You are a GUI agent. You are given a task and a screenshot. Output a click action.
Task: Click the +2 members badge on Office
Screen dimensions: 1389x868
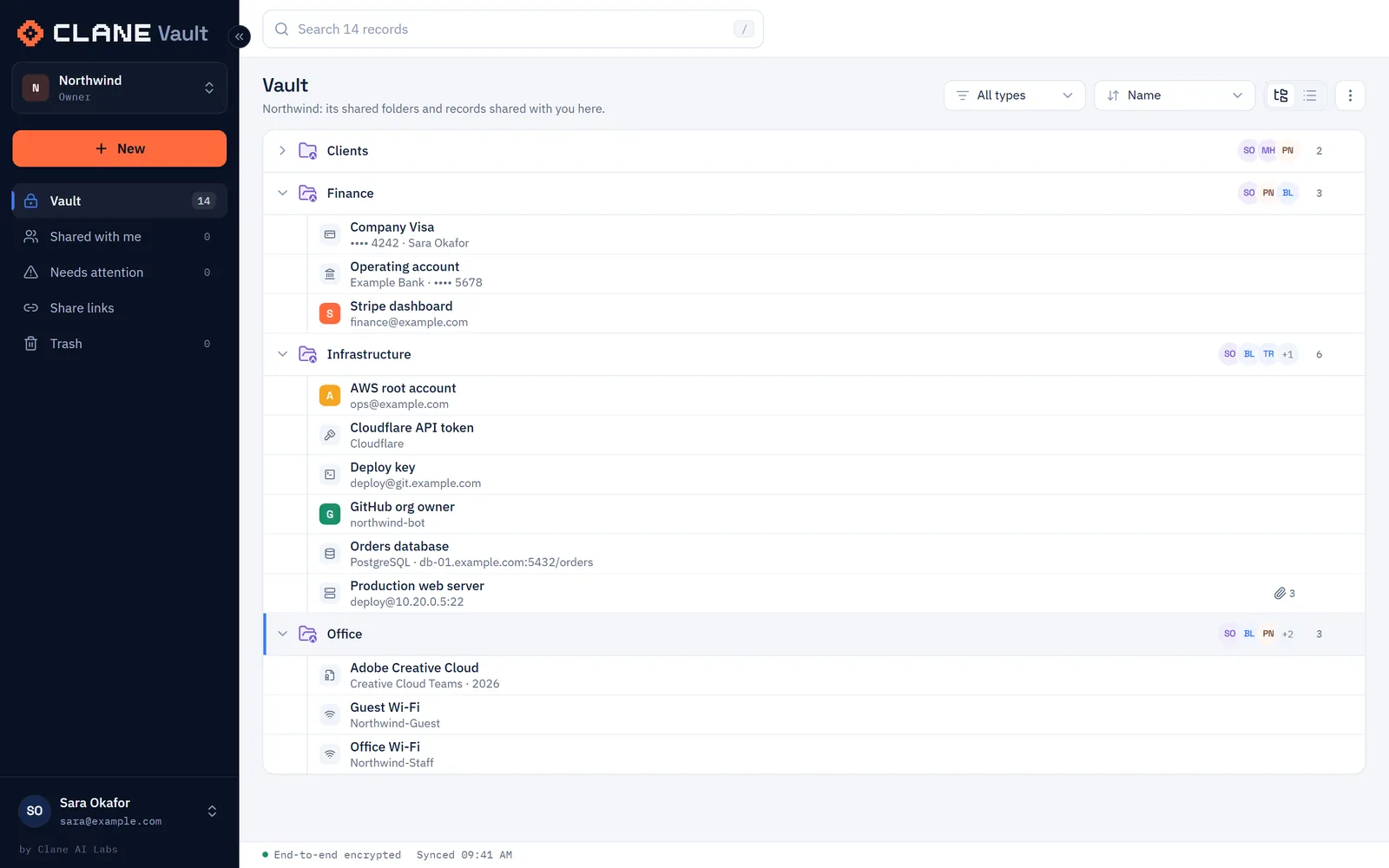[1287, 634]
